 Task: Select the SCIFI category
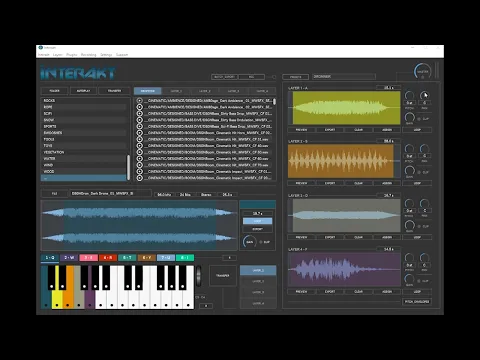pyautogui.click(x=83, y=113)
